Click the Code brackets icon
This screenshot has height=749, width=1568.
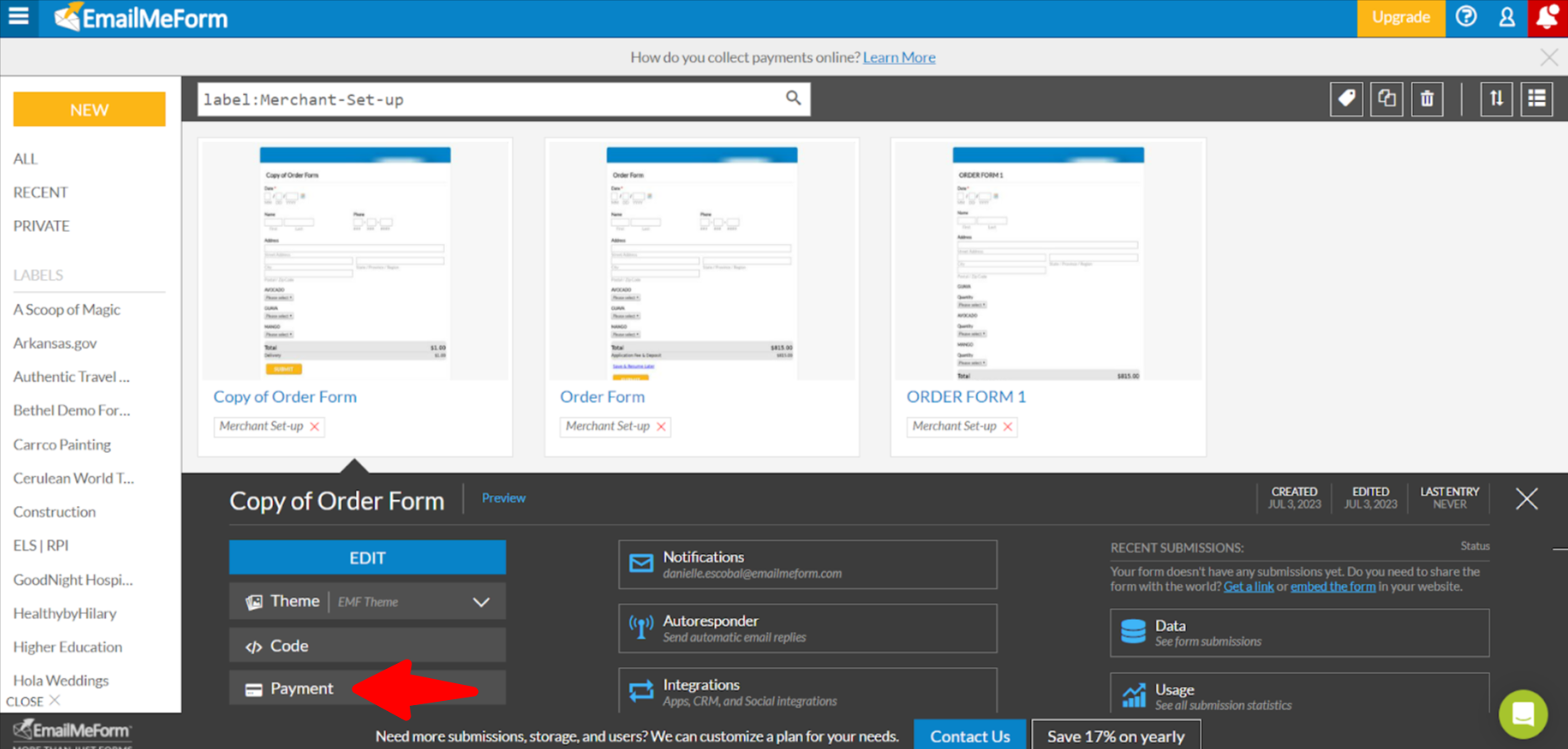tap(254, 647)
